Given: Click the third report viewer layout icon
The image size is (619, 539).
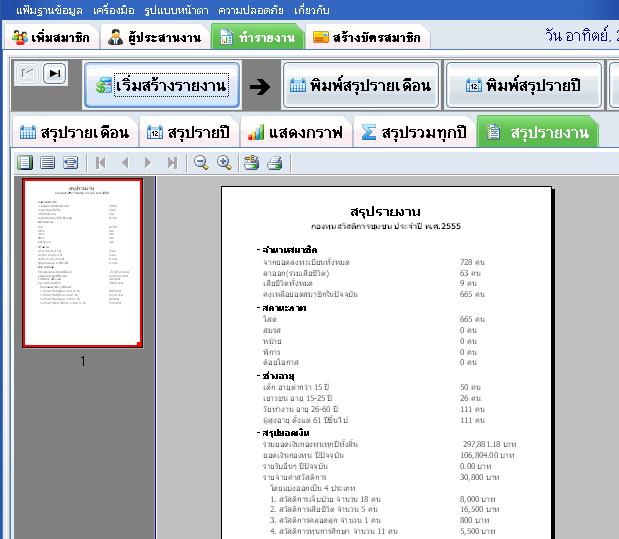Looking at the screenshot, I should tap(71, 162).
